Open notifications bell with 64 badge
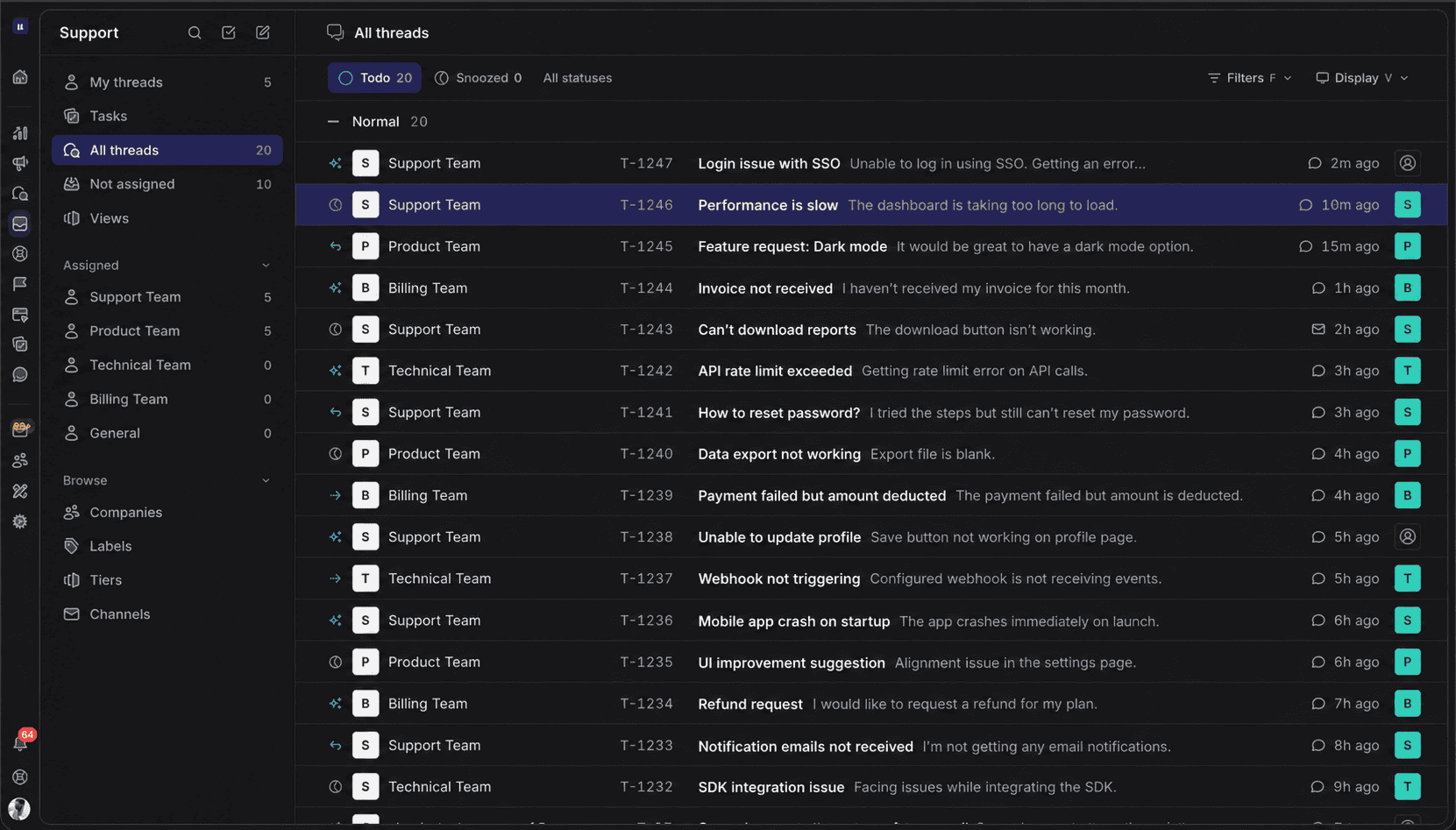The height and width of the screenshot is (830, 1456). pyautogui.click(x=21, y=741)
